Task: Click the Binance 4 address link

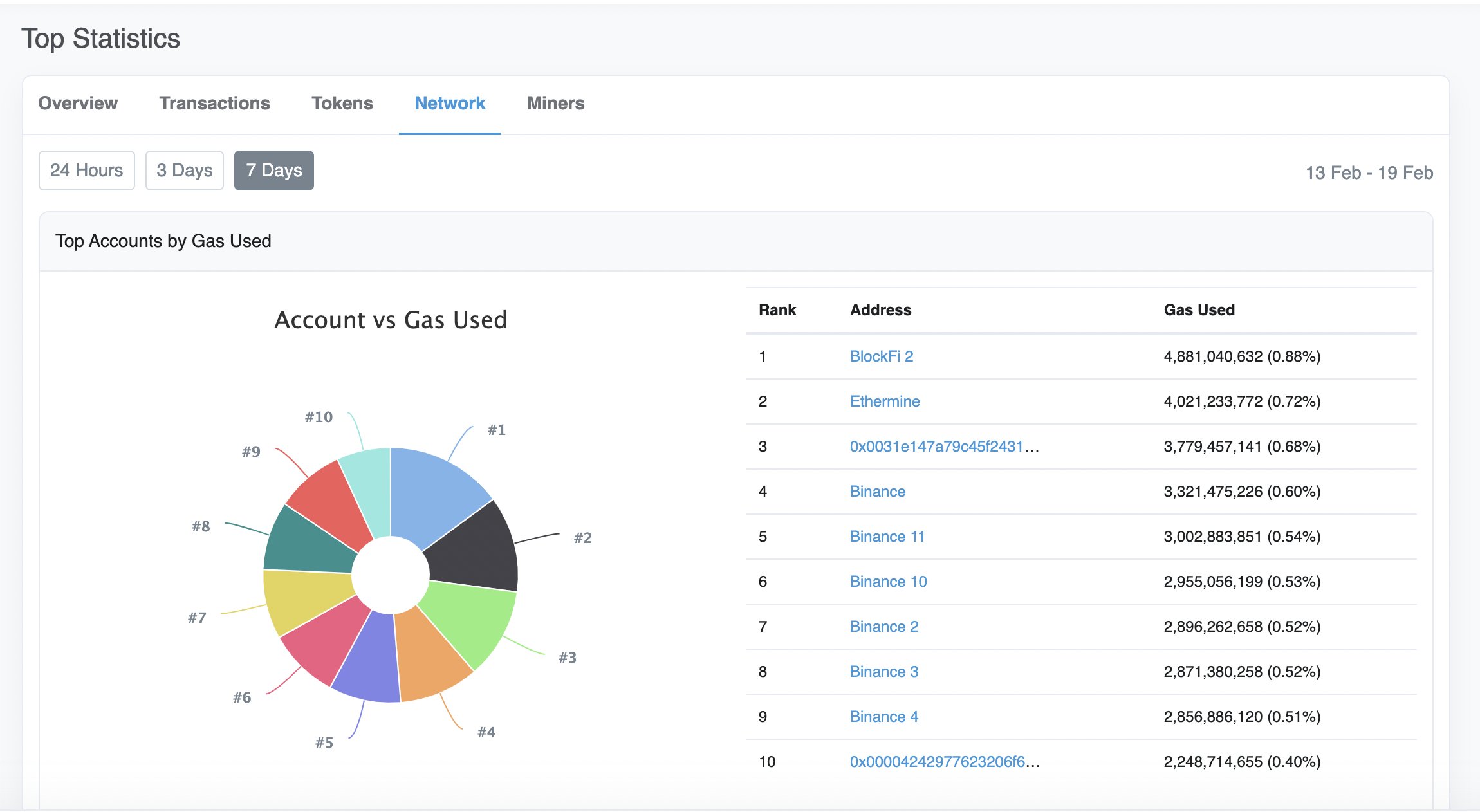Action: pyautogui.click(x=883, y=717)
